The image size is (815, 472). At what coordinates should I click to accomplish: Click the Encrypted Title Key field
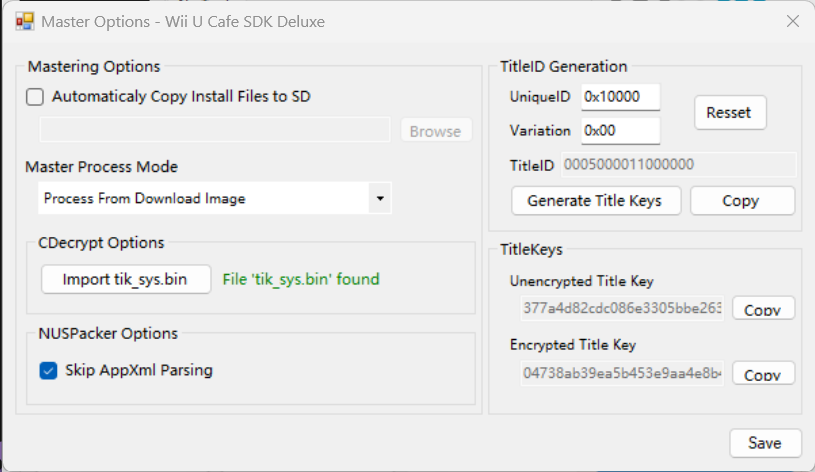coord(622,373)
